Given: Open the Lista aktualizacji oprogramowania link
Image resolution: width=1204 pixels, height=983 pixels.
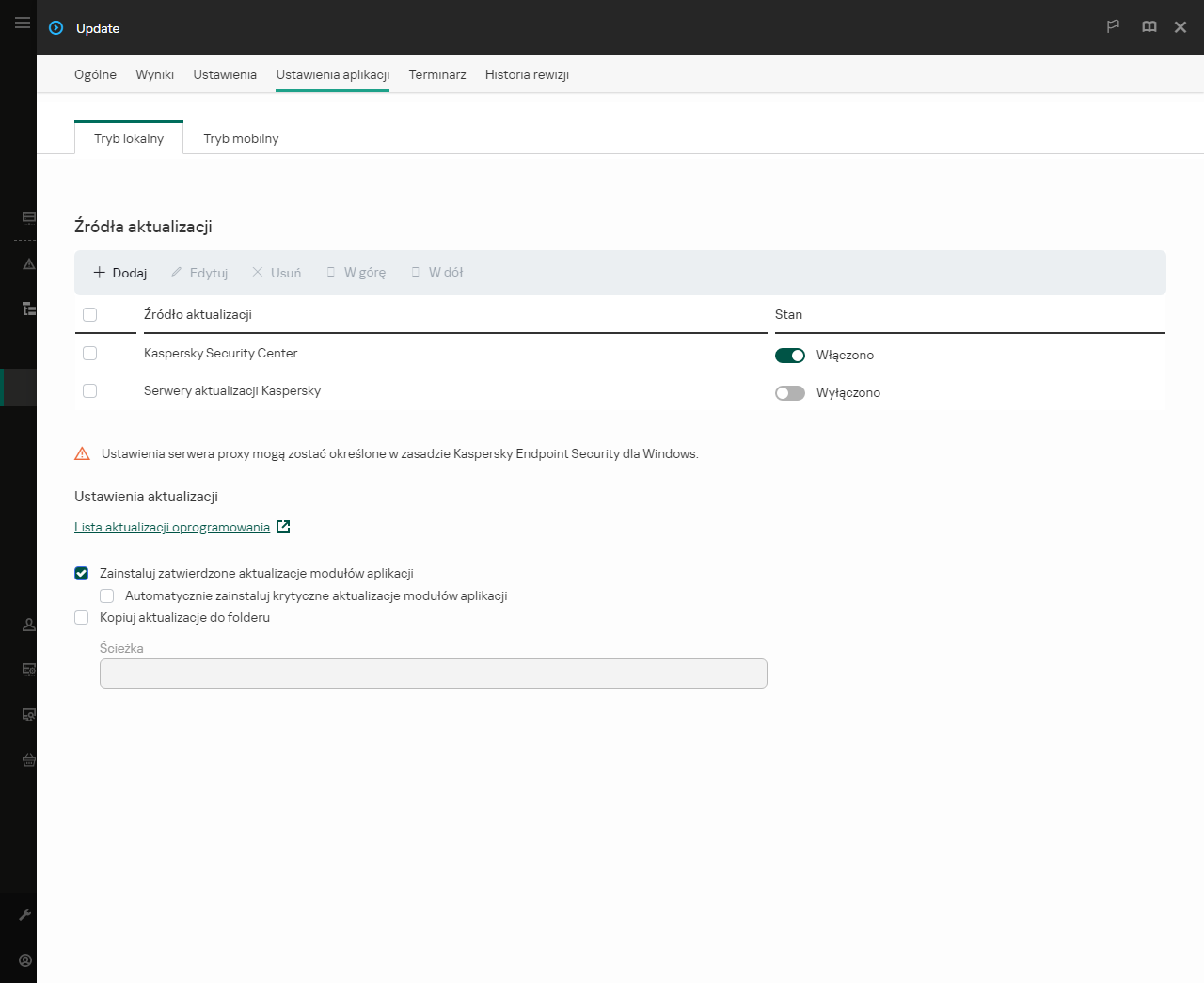Looking at the screenshot, I should [172, 528].
